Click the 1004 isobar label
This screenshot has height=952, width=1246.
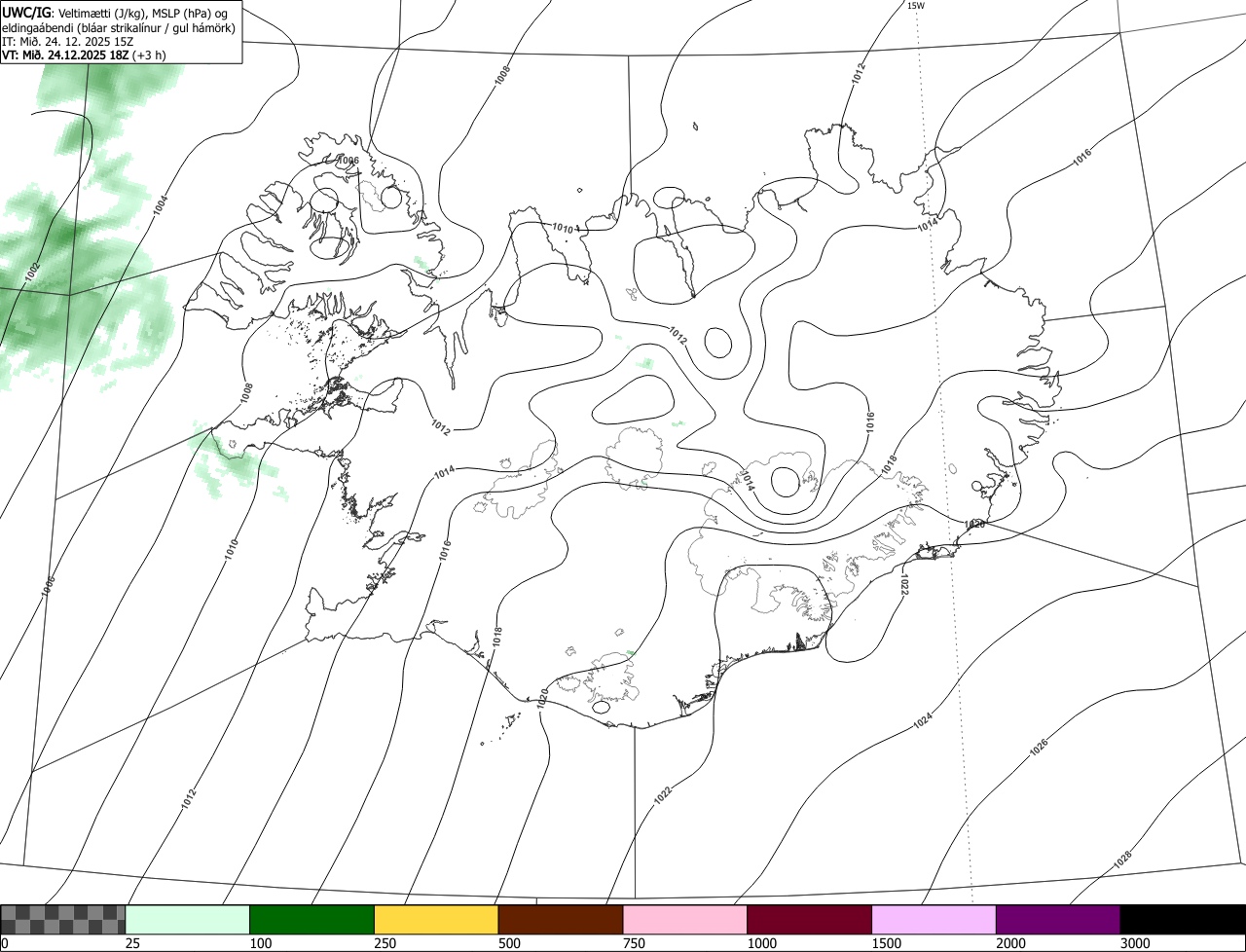coord(160,204)
